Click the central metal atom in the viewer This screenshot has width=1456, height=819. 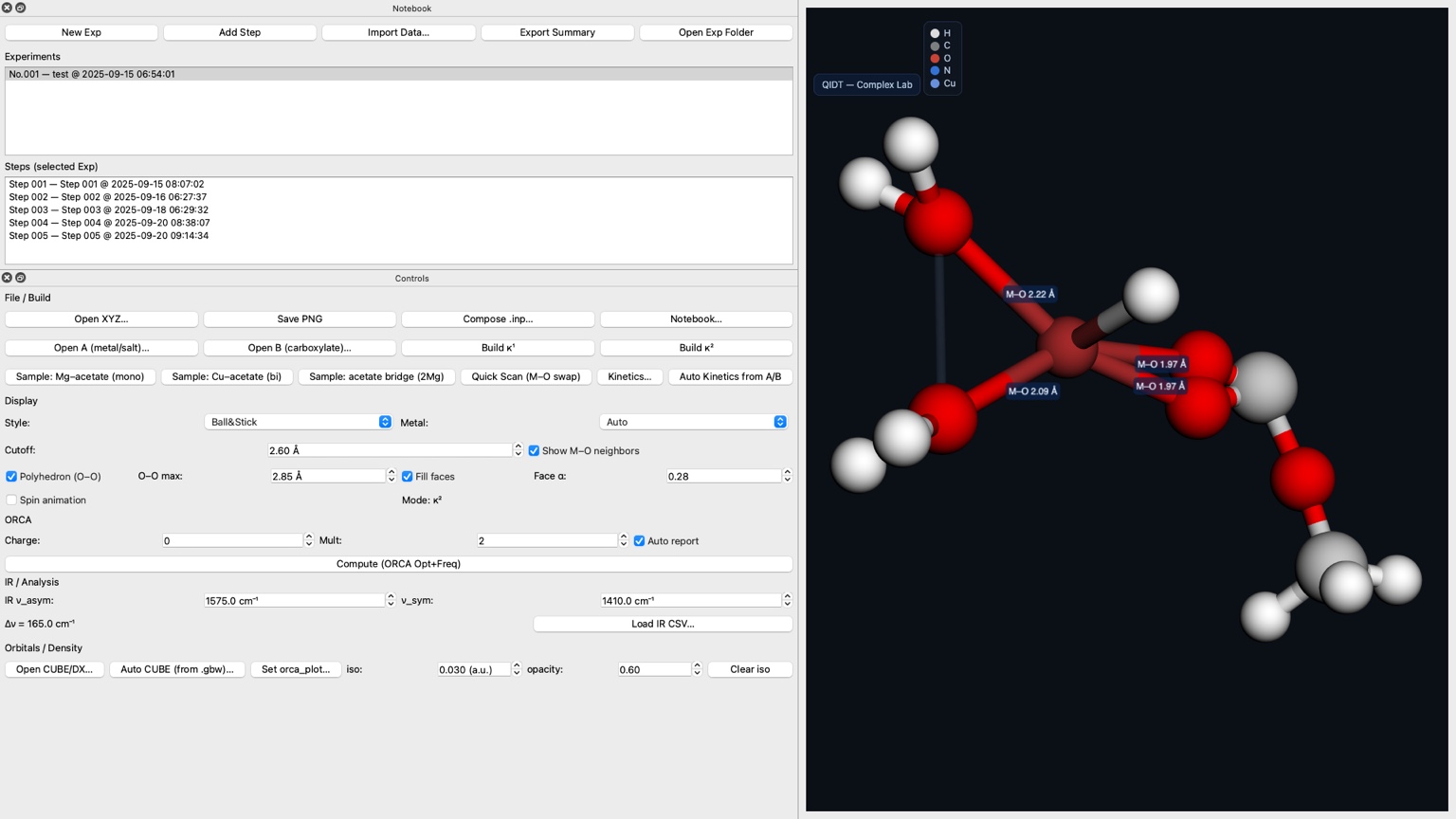pyautogui.click(x=1068, y=347)
